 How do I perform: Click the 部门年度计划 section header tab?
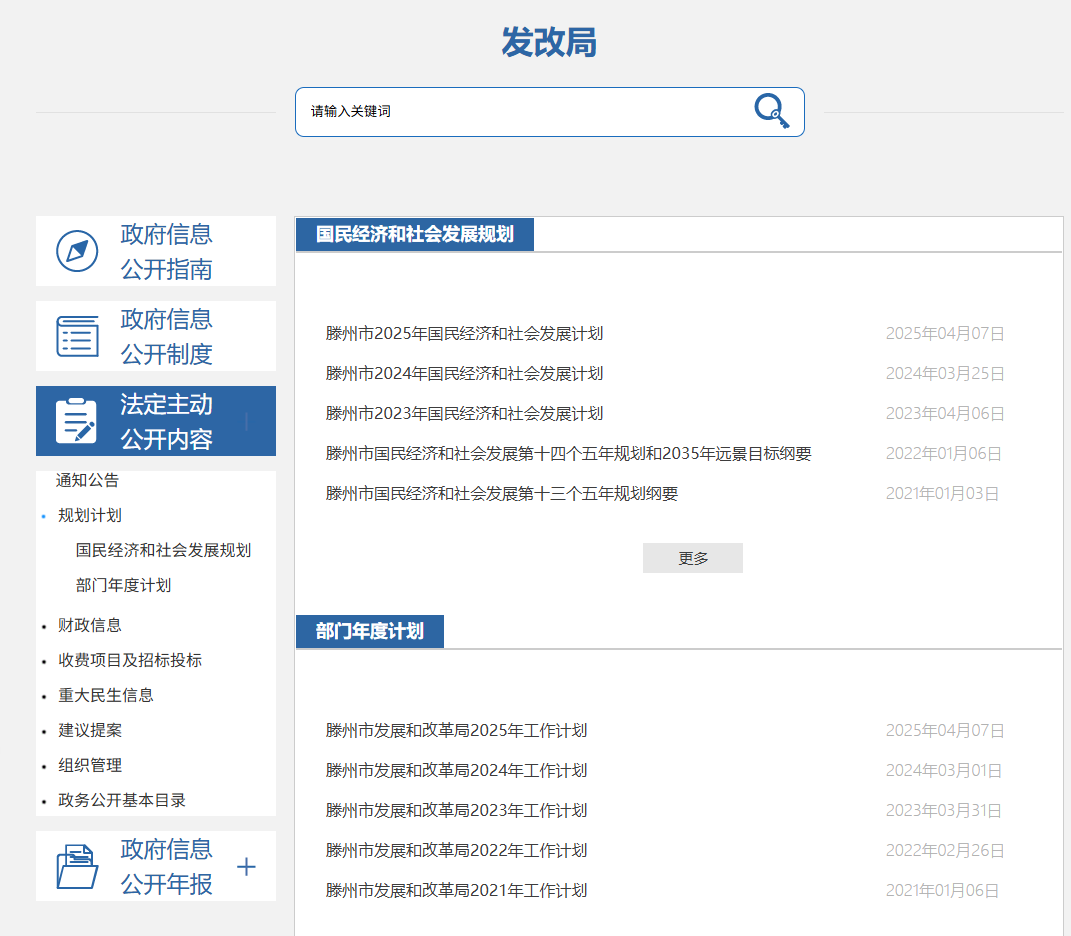(x=369, y=632)
